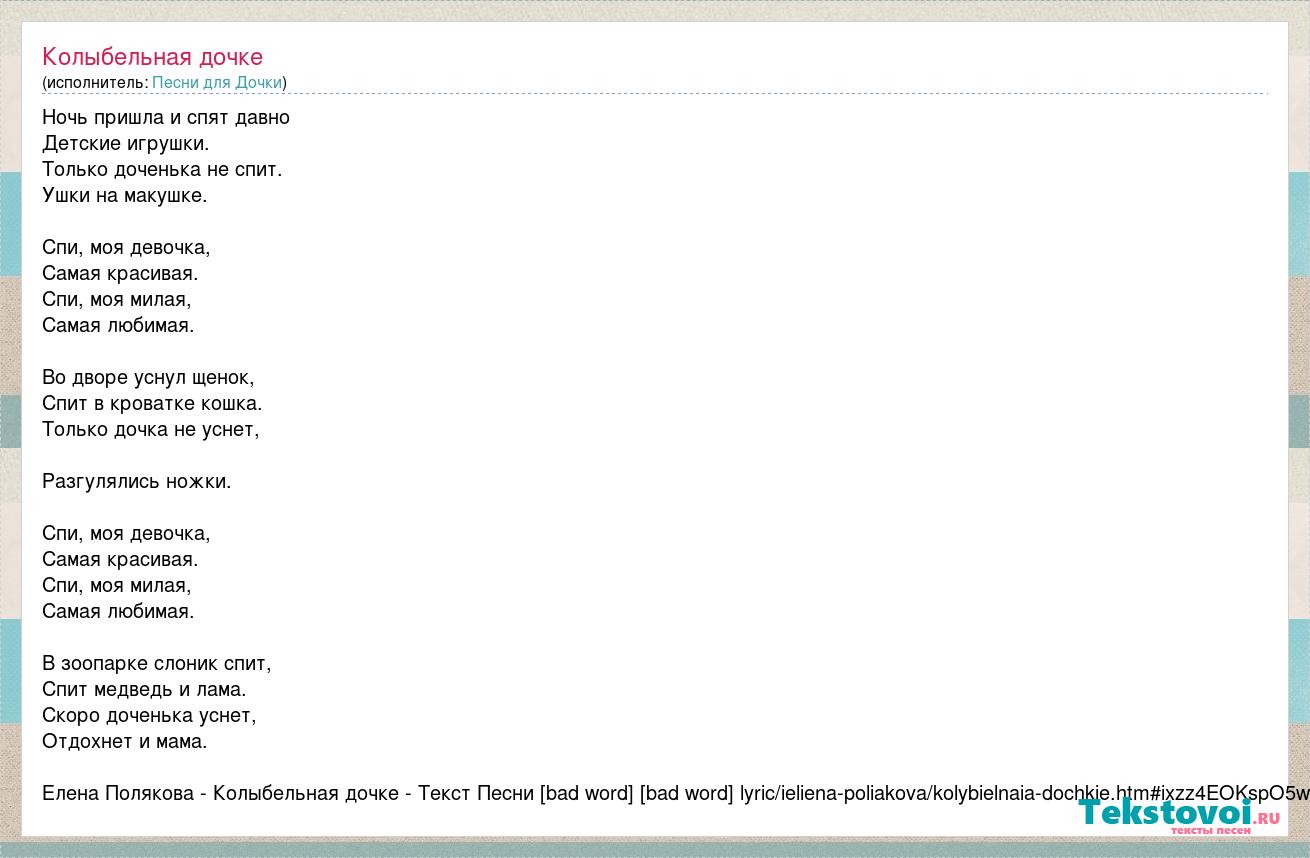1310x858 pixels.
Task: Select the line "Детские игрушки."
Action: pos(126,143)
